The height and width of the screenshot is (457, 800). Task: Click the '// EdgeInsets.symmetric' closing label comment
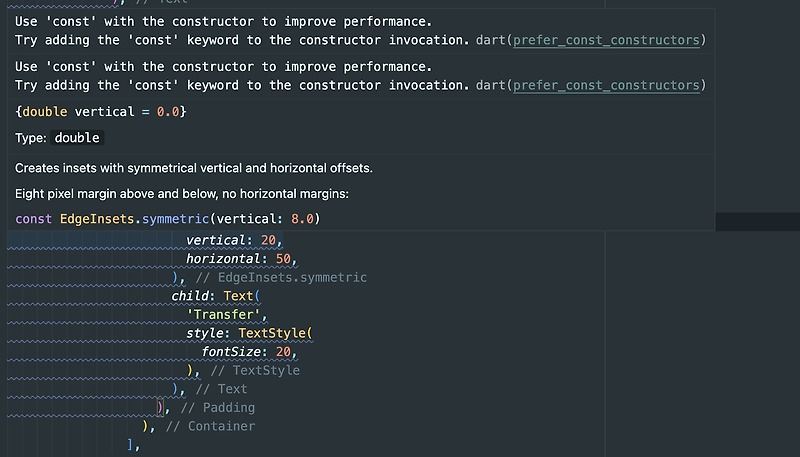click(x=281, y=277)
